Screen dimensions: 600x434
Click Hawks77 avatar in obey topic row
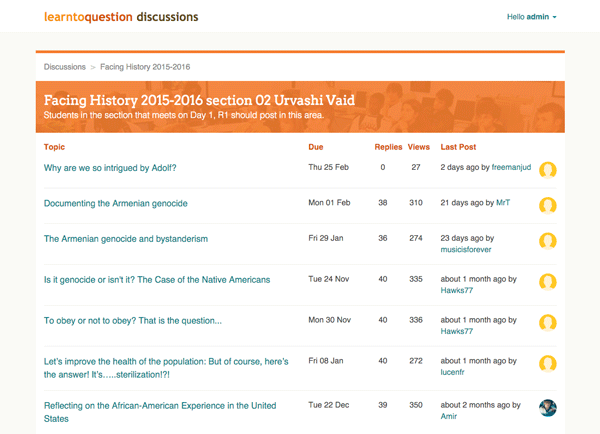click(x=548, y=323)
